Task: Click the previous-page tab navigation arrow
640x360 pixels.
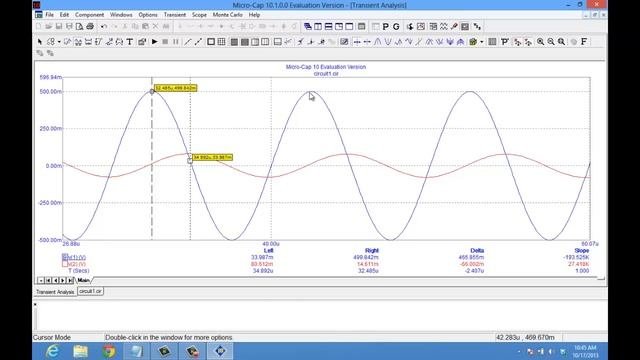Action: click(x=56, y=280)
